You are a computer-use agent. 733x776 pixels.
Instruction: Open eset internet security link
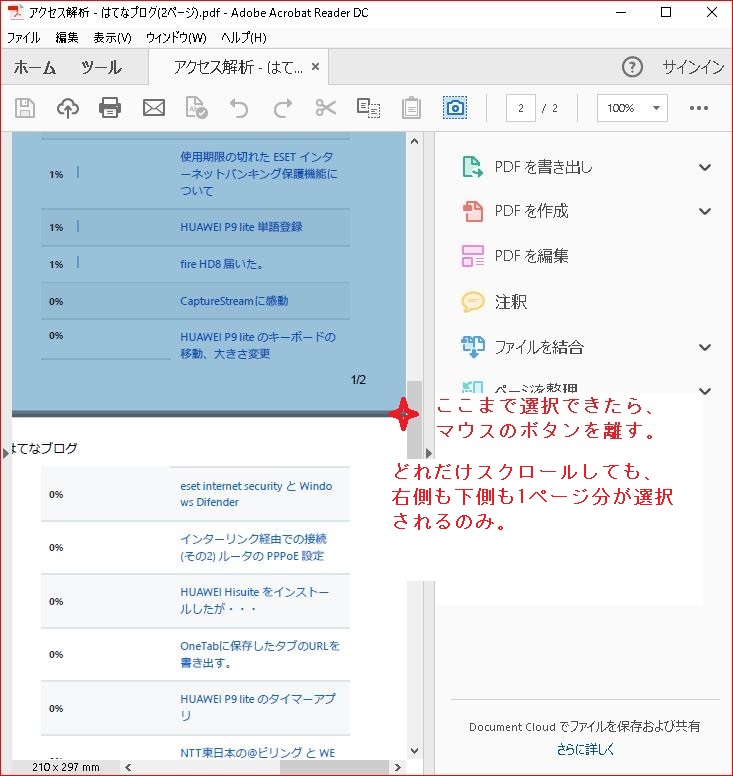[x=256, y=494]
